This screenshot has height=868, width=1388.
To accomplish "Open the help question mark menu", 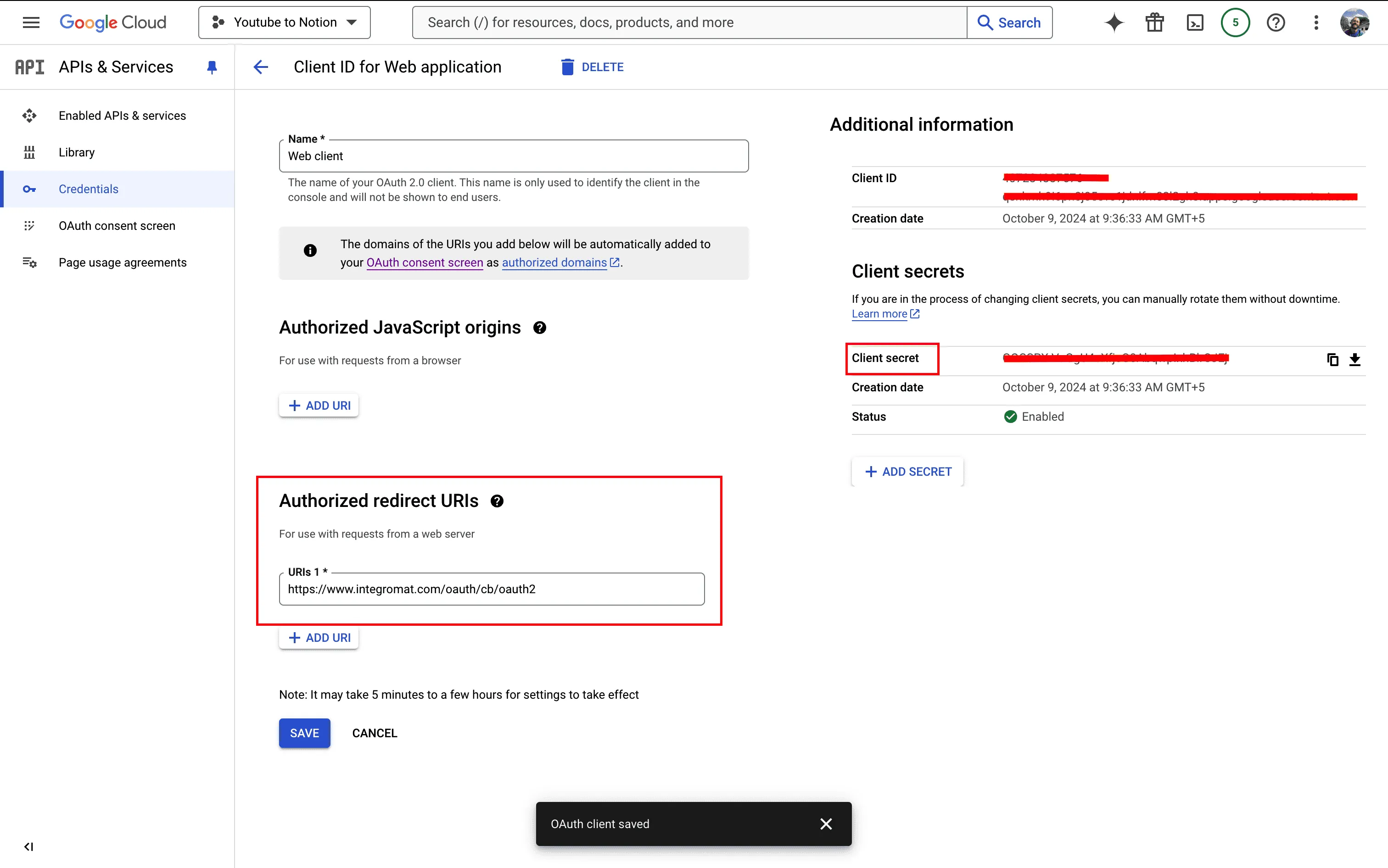I will [1276, 22].
